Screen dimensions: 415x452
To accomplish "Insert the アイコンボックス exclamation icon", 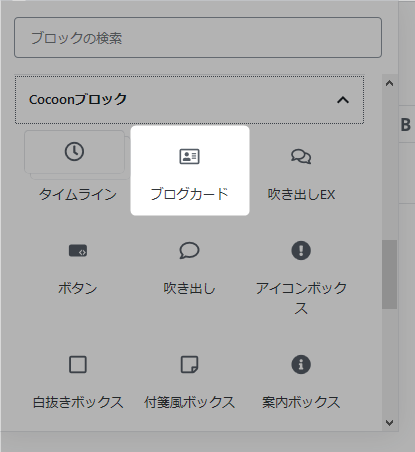I will point(301,250).
